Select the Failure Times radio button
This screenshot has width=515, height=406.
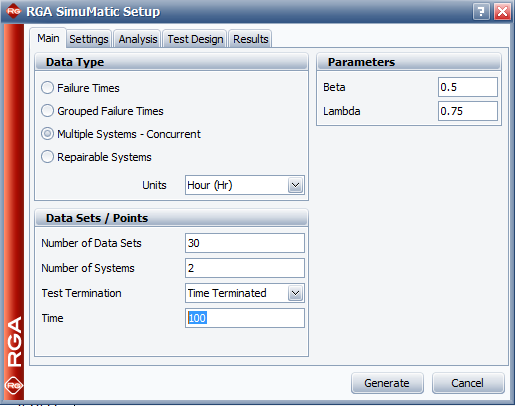click(x=47, y=88)
